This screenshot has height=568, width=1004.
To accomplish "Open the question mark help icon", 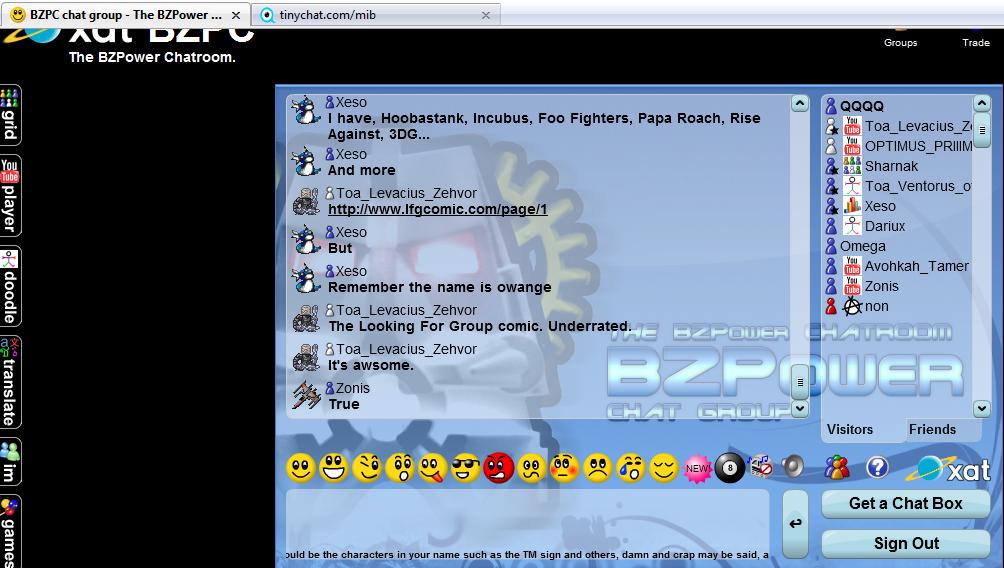I will [x=877, y=467].
